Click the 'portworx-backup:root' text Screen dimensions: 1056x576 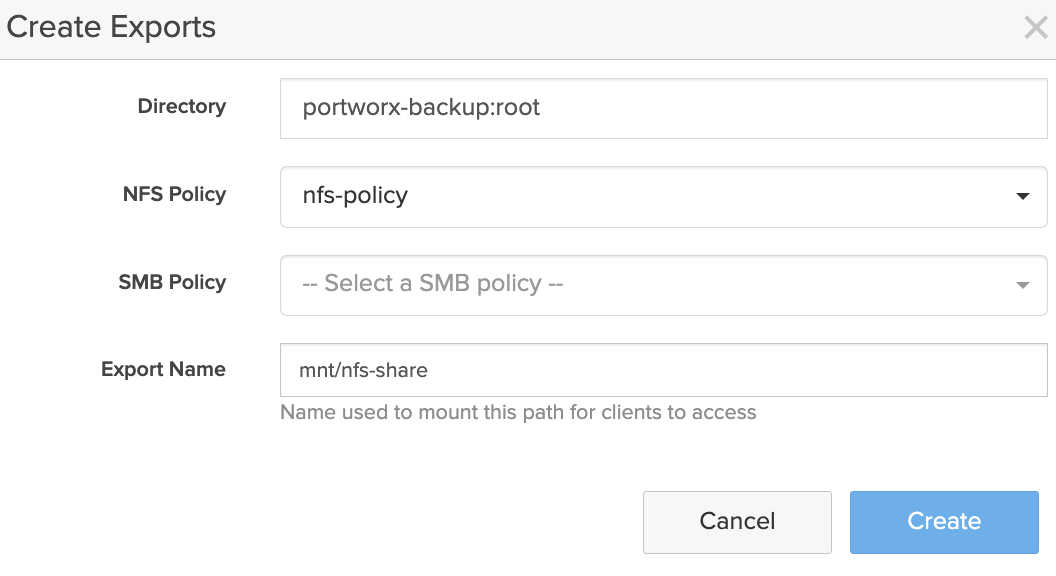[421, 108]
